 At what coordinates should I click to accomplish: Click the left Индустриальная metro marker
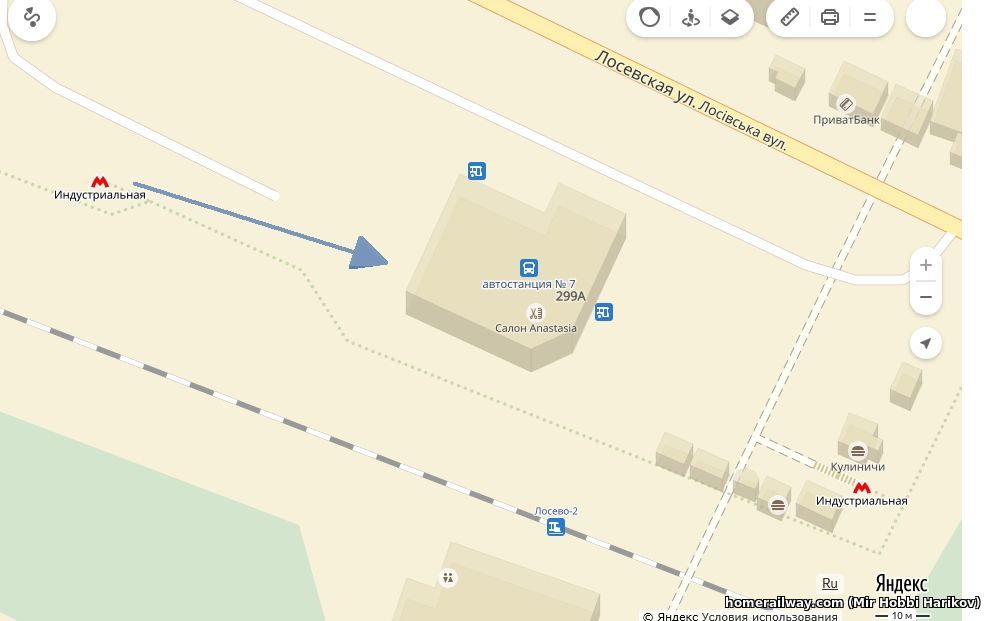pyautogui.click(x=100, y=182)
